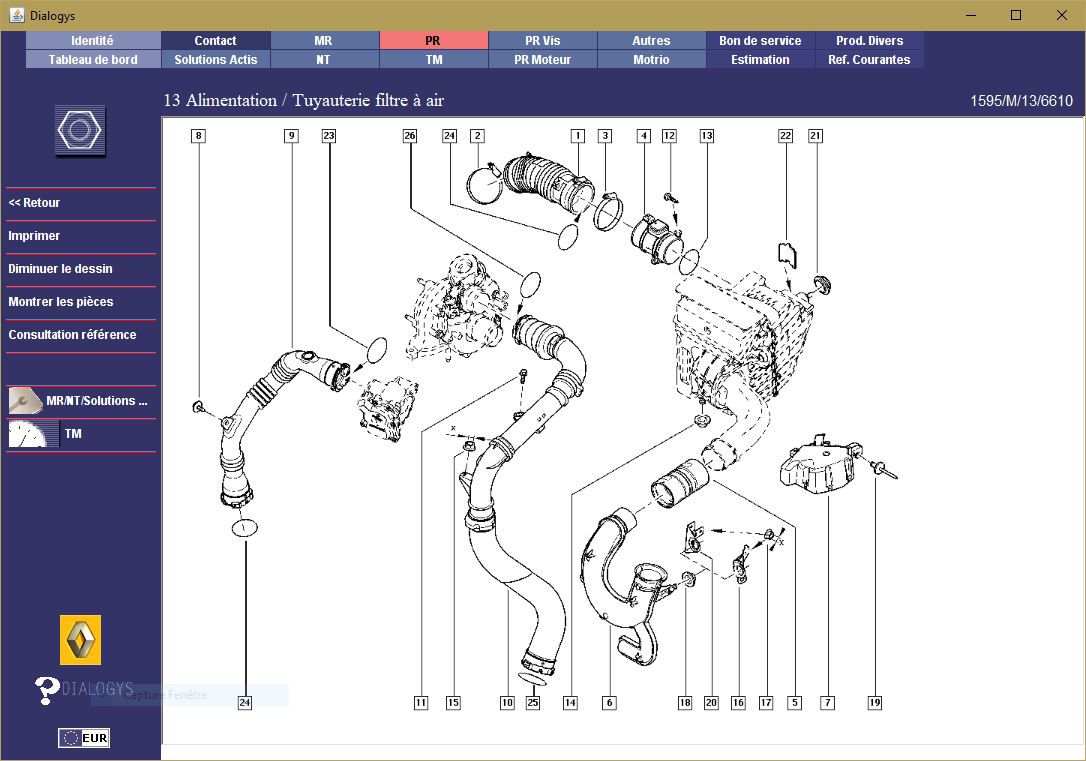Click Diminuer le dessin

pyautogui.click(x=60, y=269)
